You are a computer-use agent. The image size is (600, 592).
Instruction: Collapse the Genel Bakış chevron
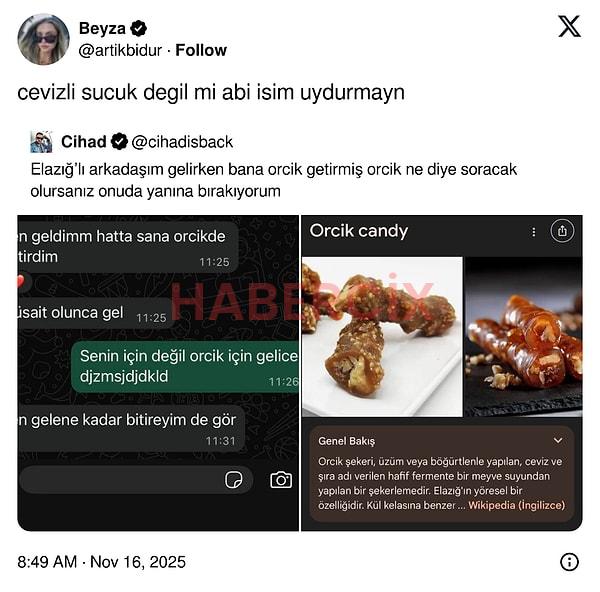coord(558,440)
